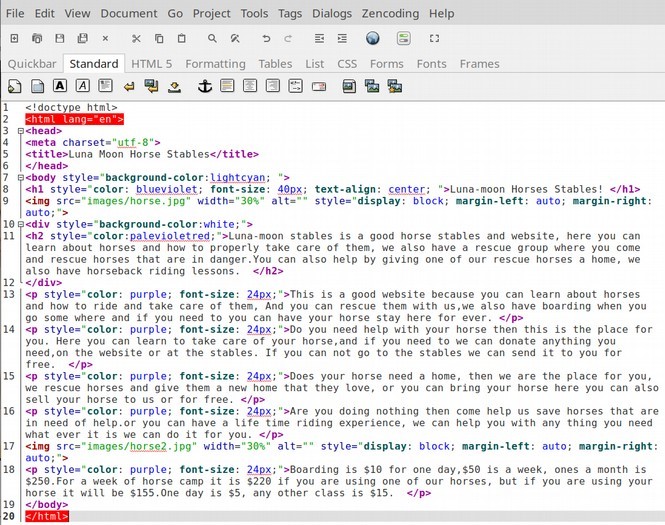Viewport: 665px width, 525px height.
Task: Click the New file icon in main toolbar
Action: [x=14, y=39]
